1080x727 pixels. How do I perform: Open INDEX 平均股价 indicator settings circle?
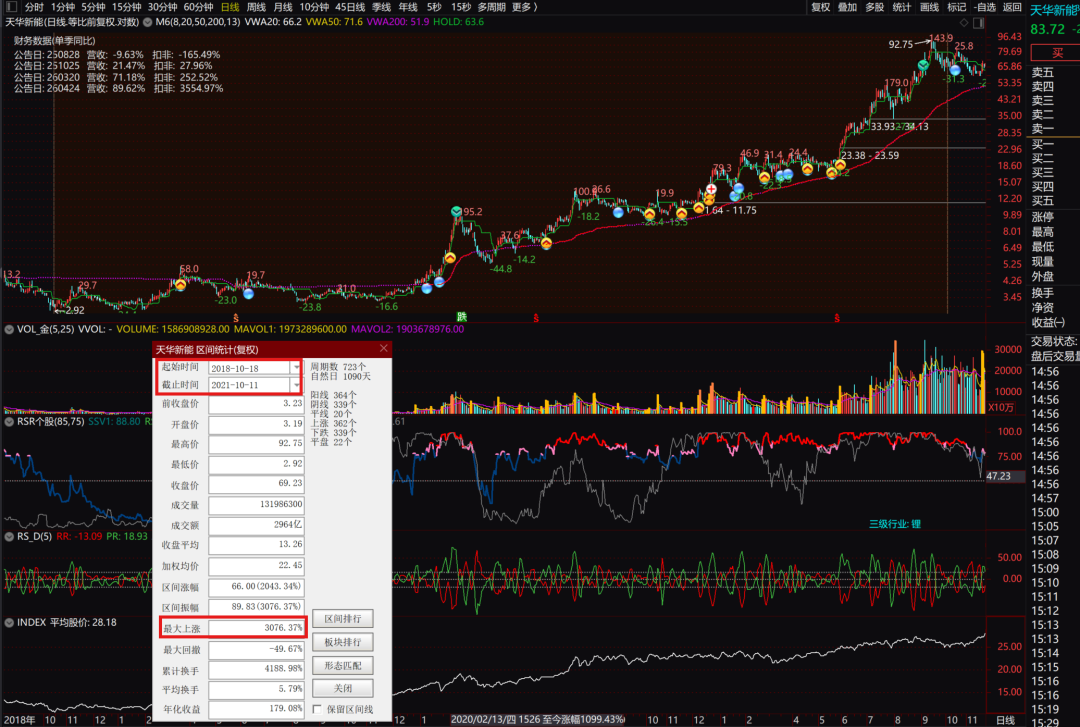[9, 622]
